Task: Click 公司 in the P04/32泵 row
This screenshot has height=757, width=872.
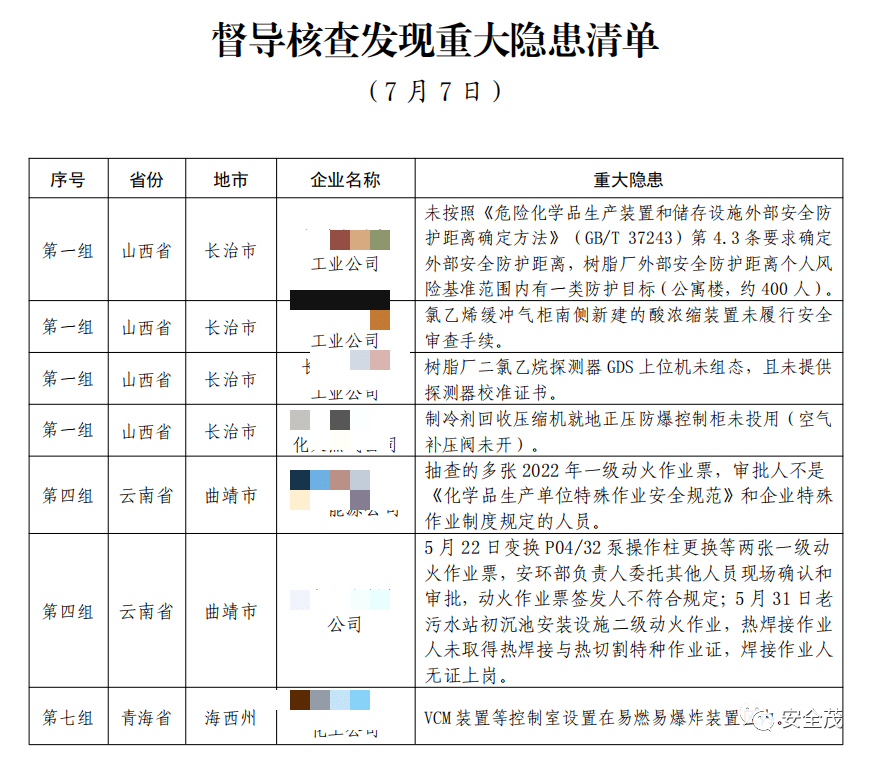Action: pos(345,625)
